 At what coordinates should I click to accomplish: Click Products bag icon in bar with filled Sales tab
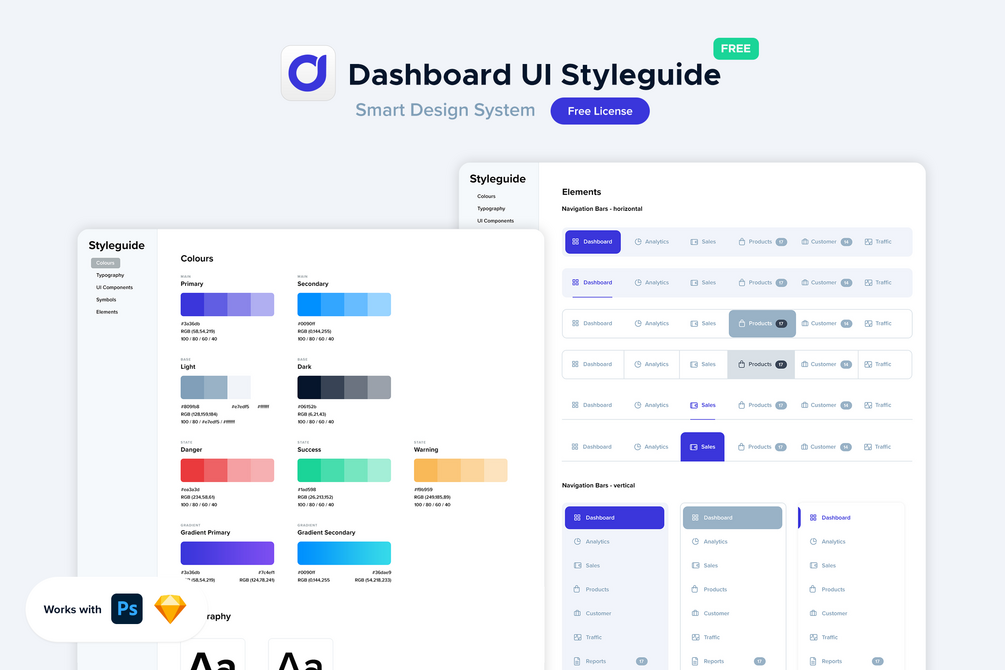point(741,447)
